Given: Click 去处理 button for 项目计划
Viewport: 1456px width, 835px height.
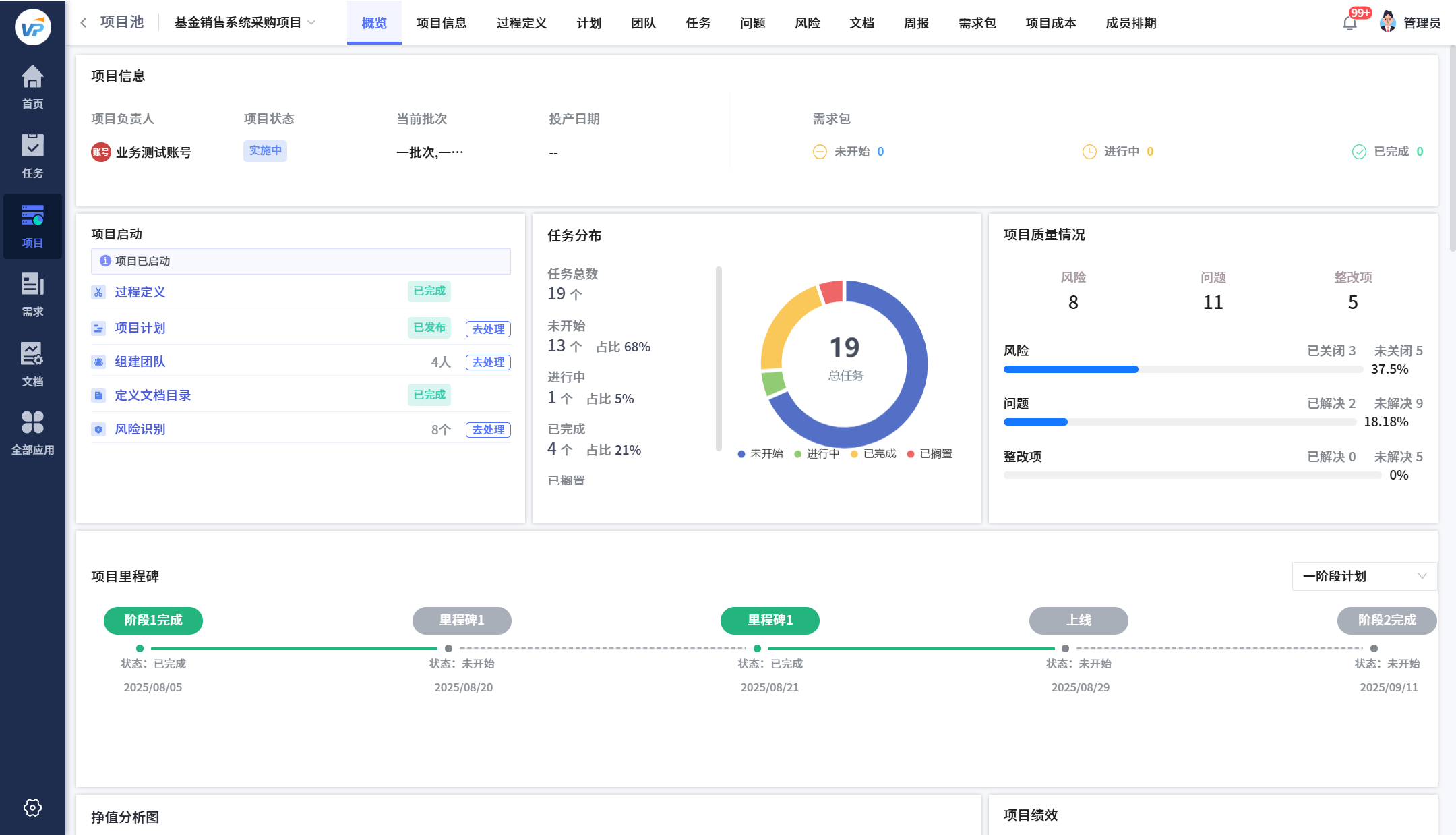Looking at the screenshot, I should tap(488, 329).
